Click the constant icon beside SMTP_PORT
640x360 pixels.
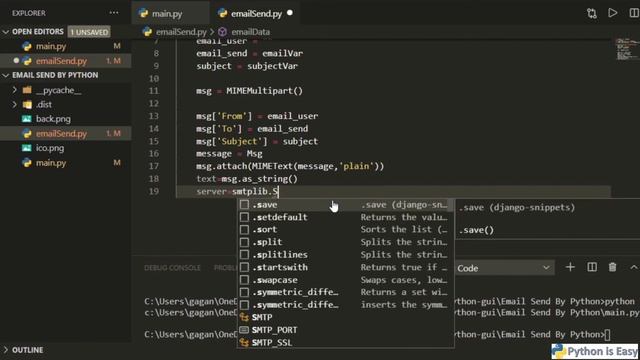[244, 330]
